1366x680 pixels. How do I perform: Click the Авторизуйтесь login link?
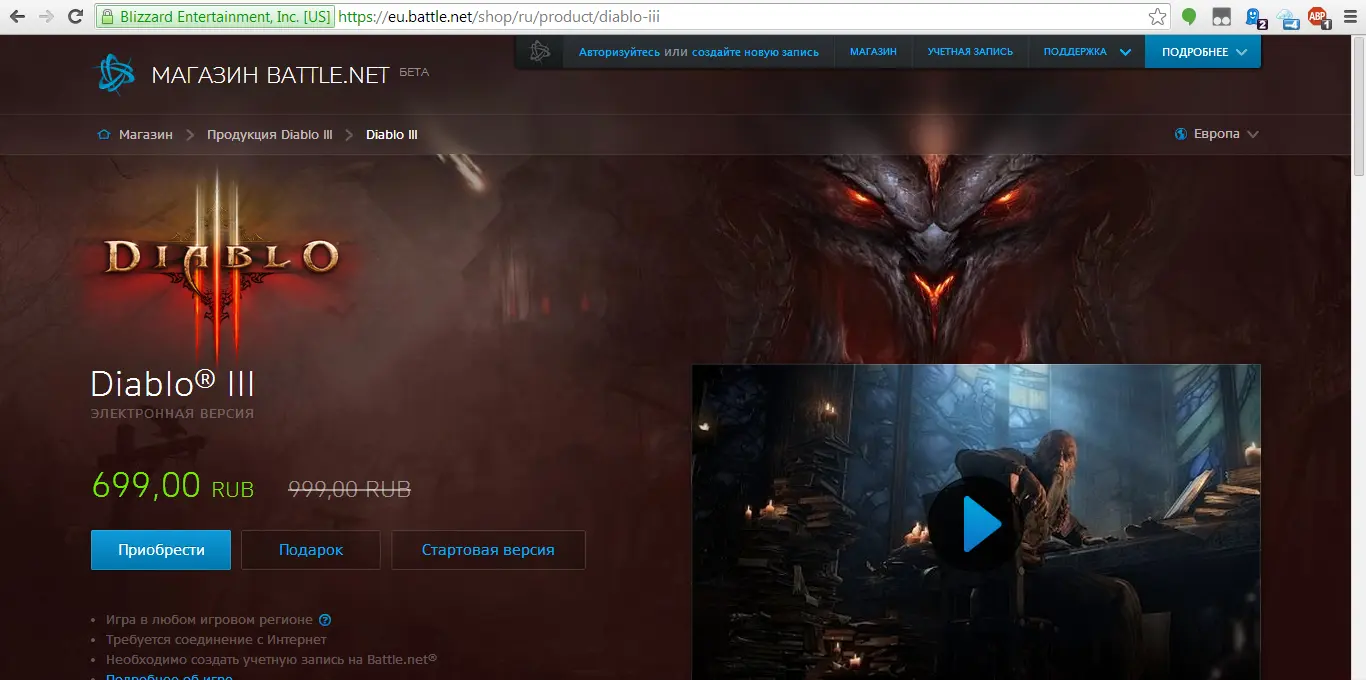click(x=619, y=52)
